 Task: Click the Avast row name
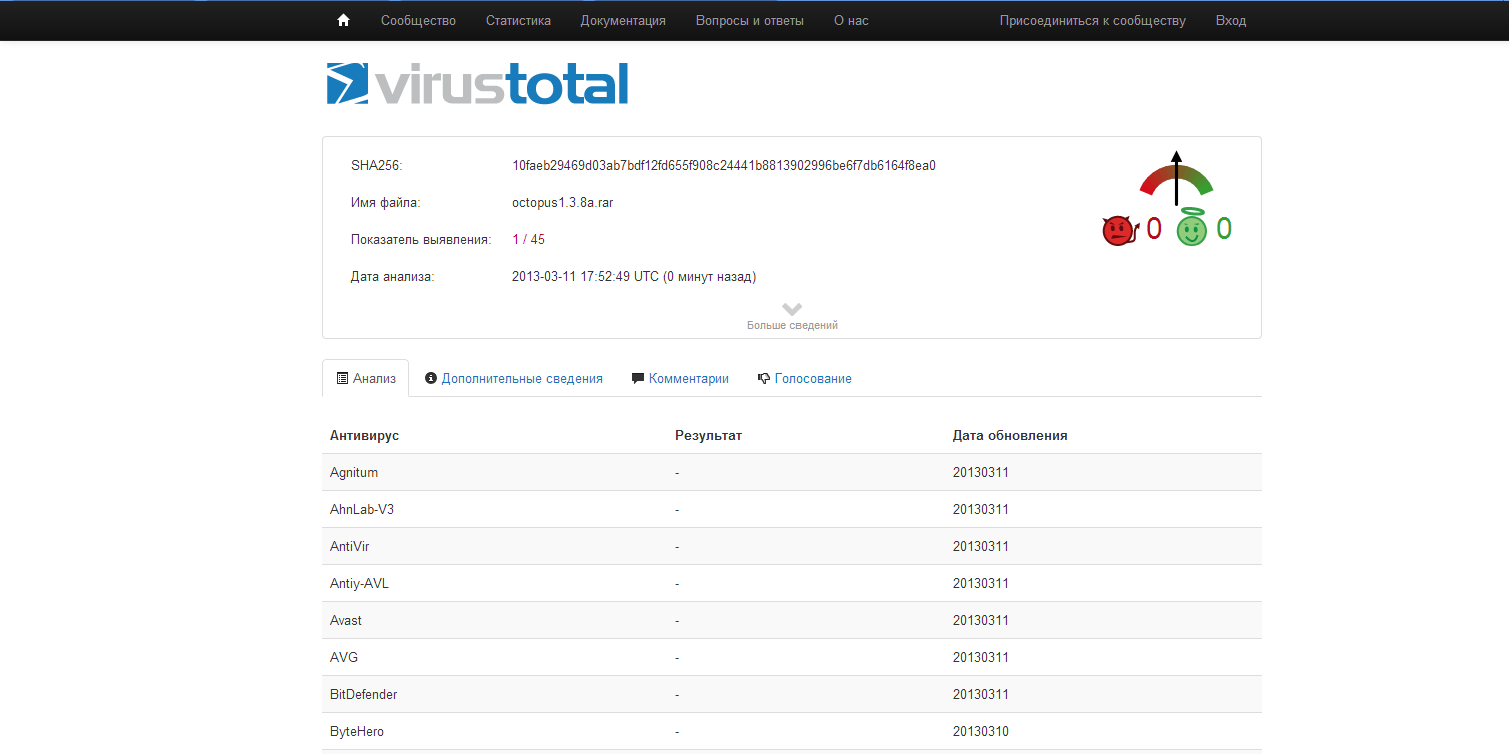coord(346,620)
